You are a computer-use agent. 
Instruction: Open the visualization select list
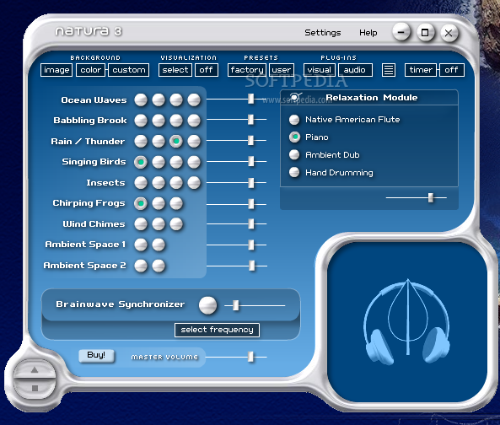(x=175, y=70)
